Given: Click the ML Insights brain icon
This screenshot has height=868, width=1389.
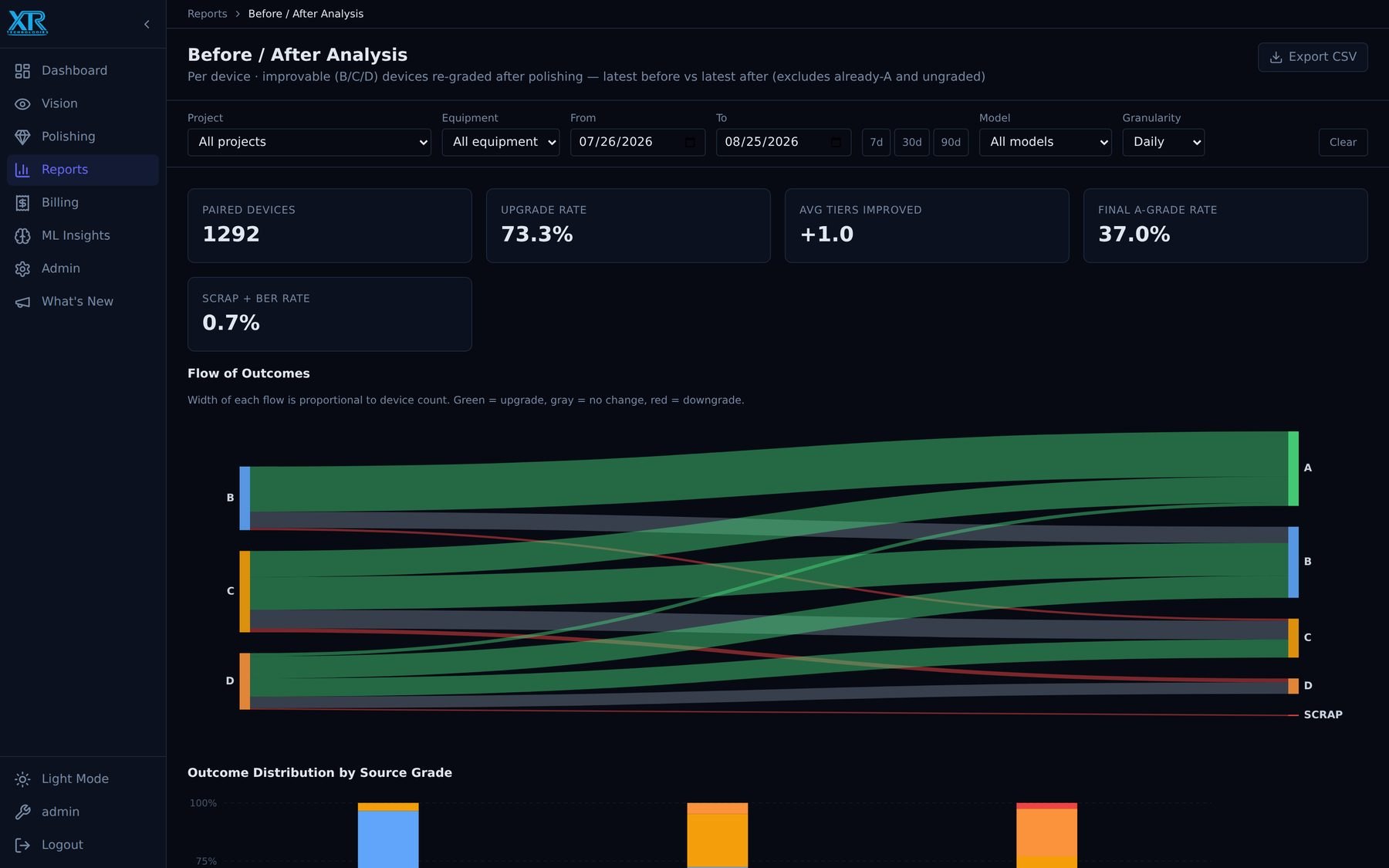Looking at the screenshot, I should click(22, 236).
